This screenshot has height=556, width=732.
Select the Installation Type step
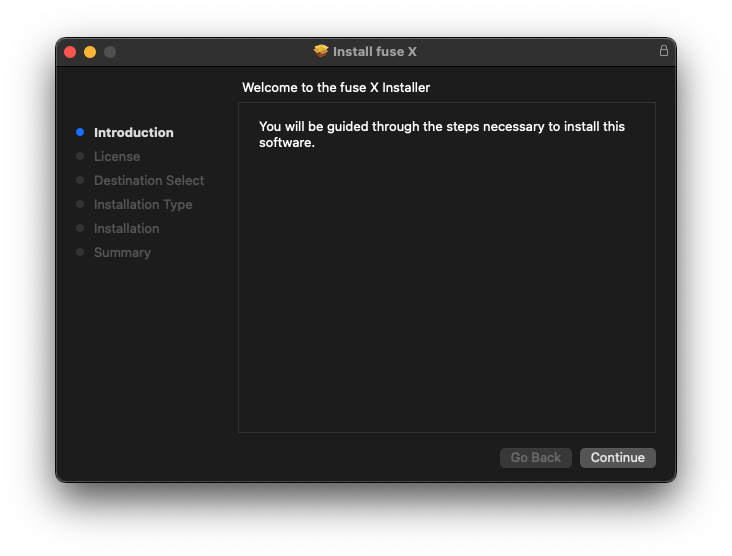tap(143, 204)
